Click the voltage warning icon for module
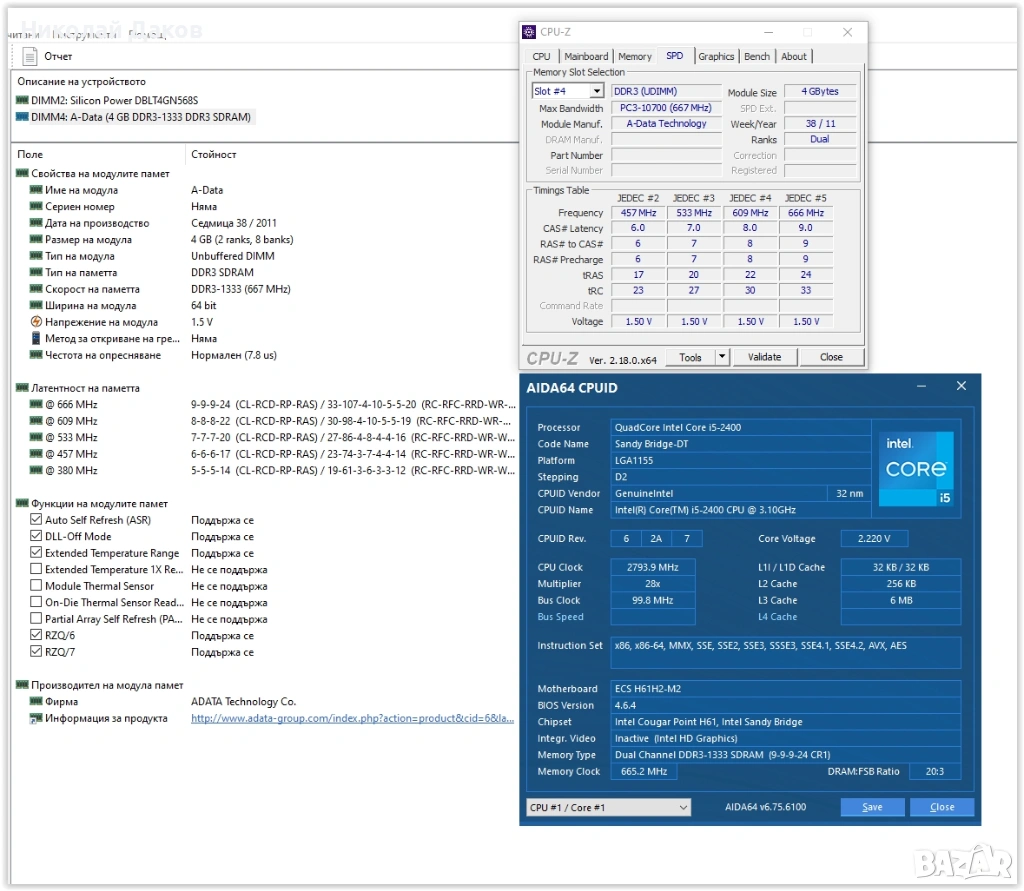The height and width of the screenshot is (891, 1024). (36, 322)
